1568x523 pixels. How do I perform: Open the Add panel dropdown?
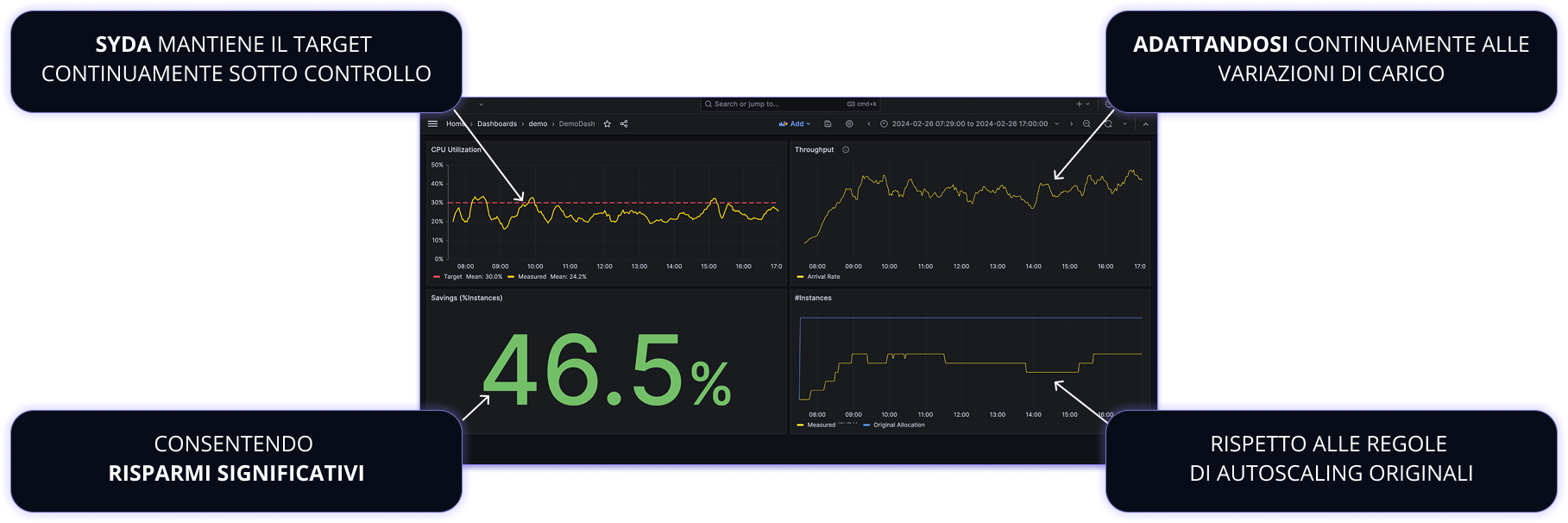795,124
